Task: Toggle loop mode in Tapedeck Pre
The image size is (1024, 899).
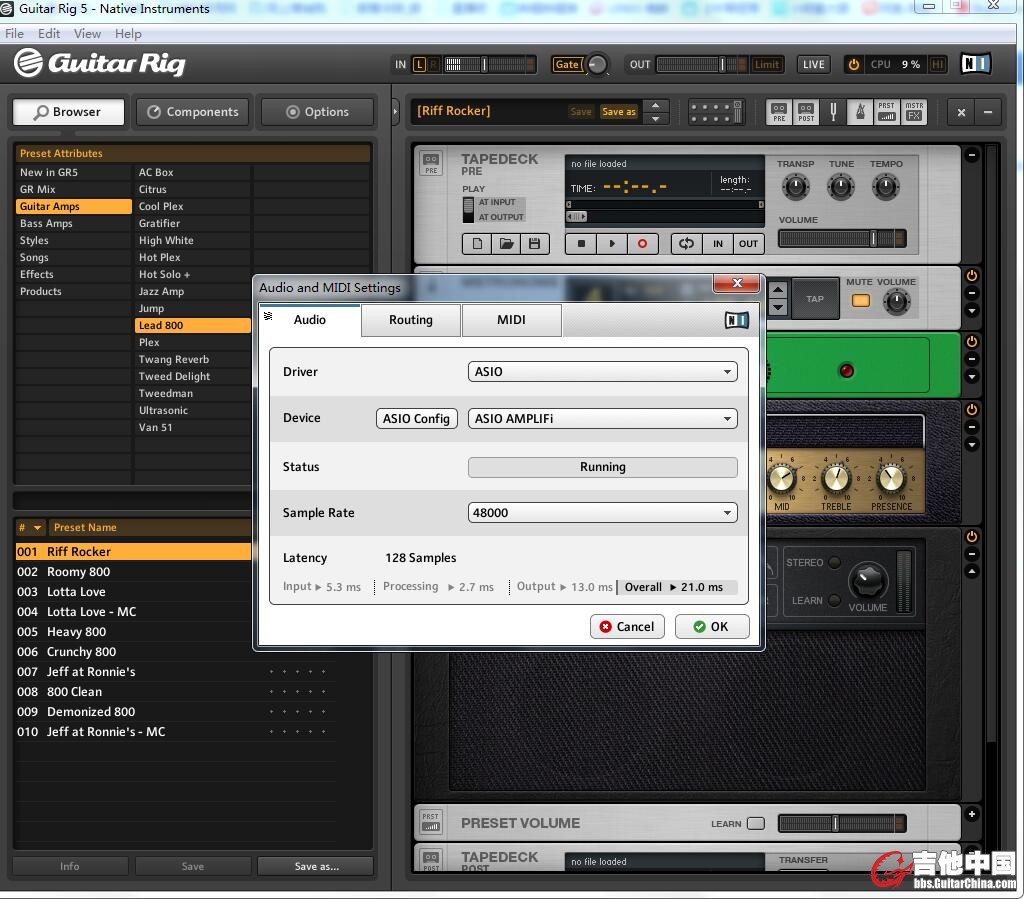Action: point(686,244)
